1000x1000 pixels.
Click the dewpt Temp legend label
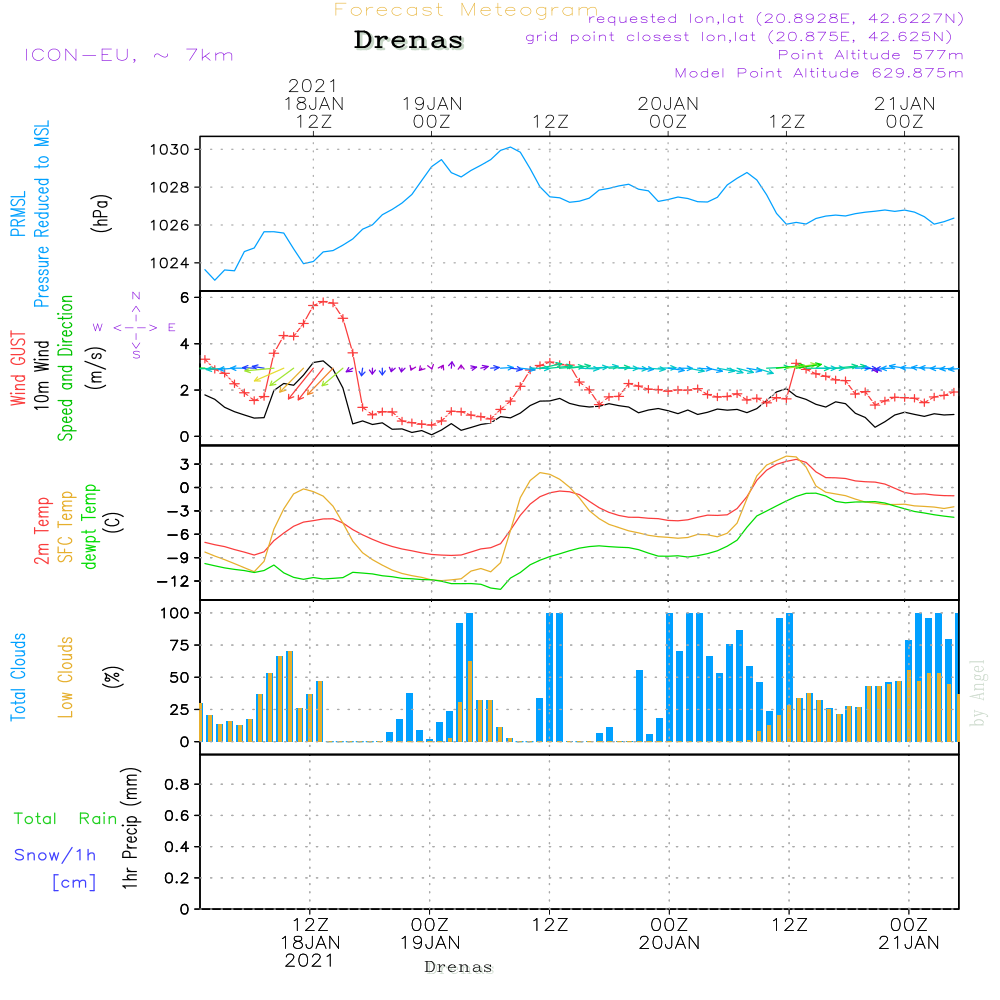point(89,526)
